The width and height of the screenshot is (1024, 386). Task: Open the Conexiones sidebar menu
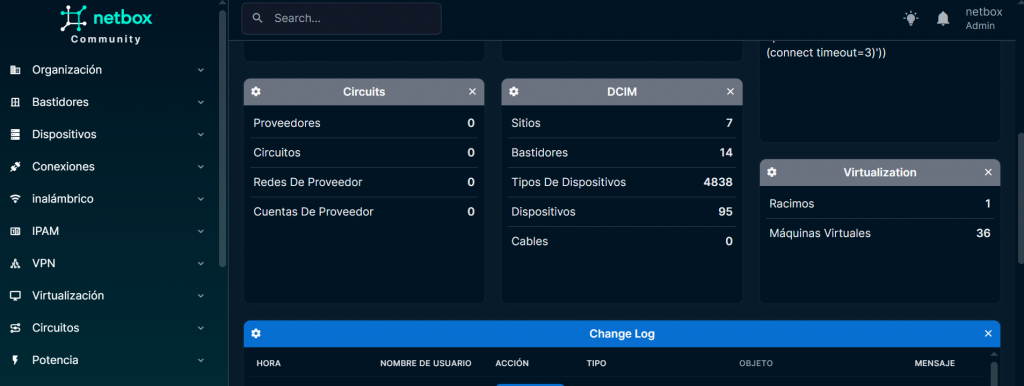pos(108,167)
